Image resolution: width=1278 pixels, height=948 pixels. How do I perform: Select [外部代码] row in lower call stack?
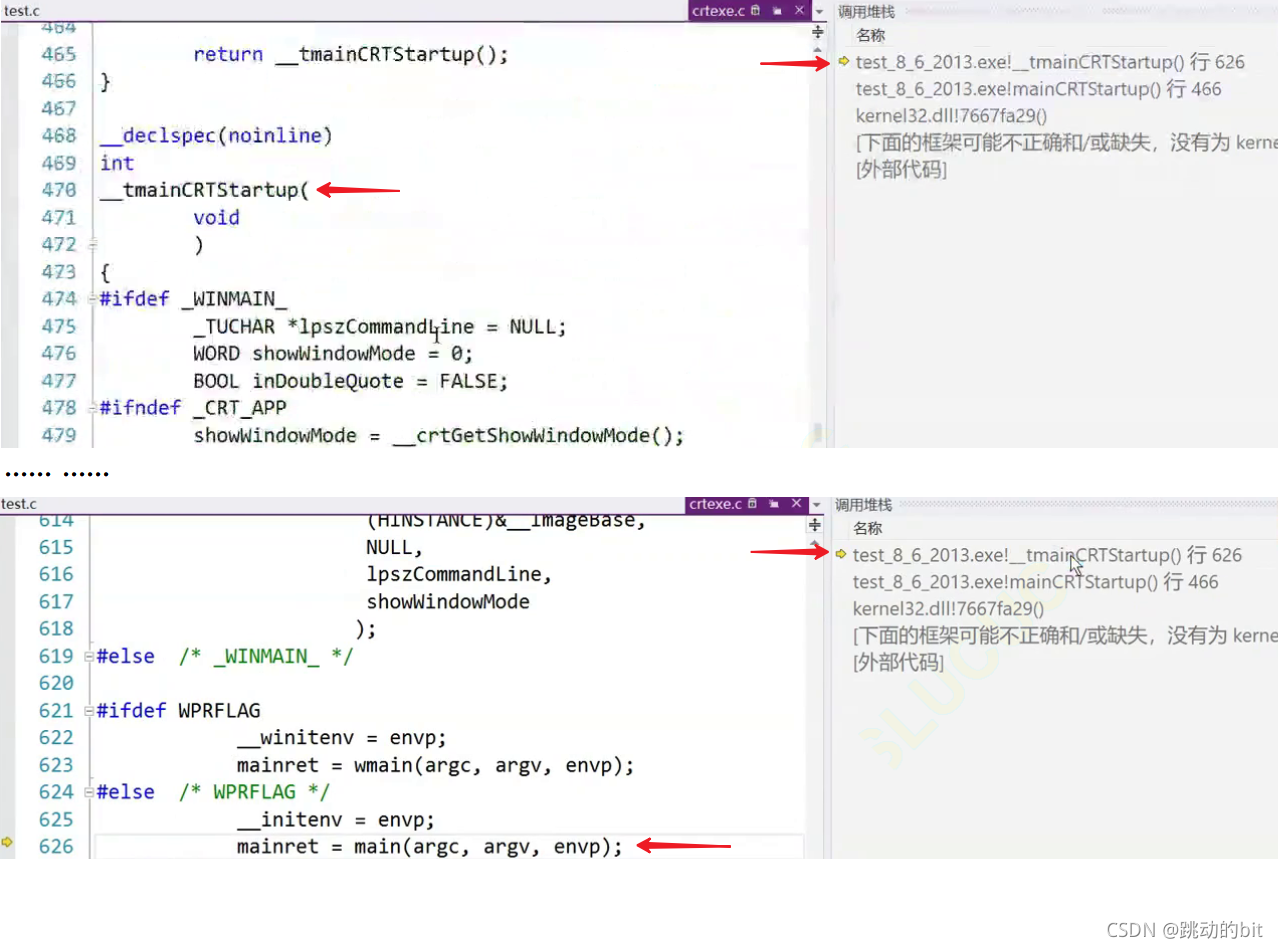(x=897, y=663)
